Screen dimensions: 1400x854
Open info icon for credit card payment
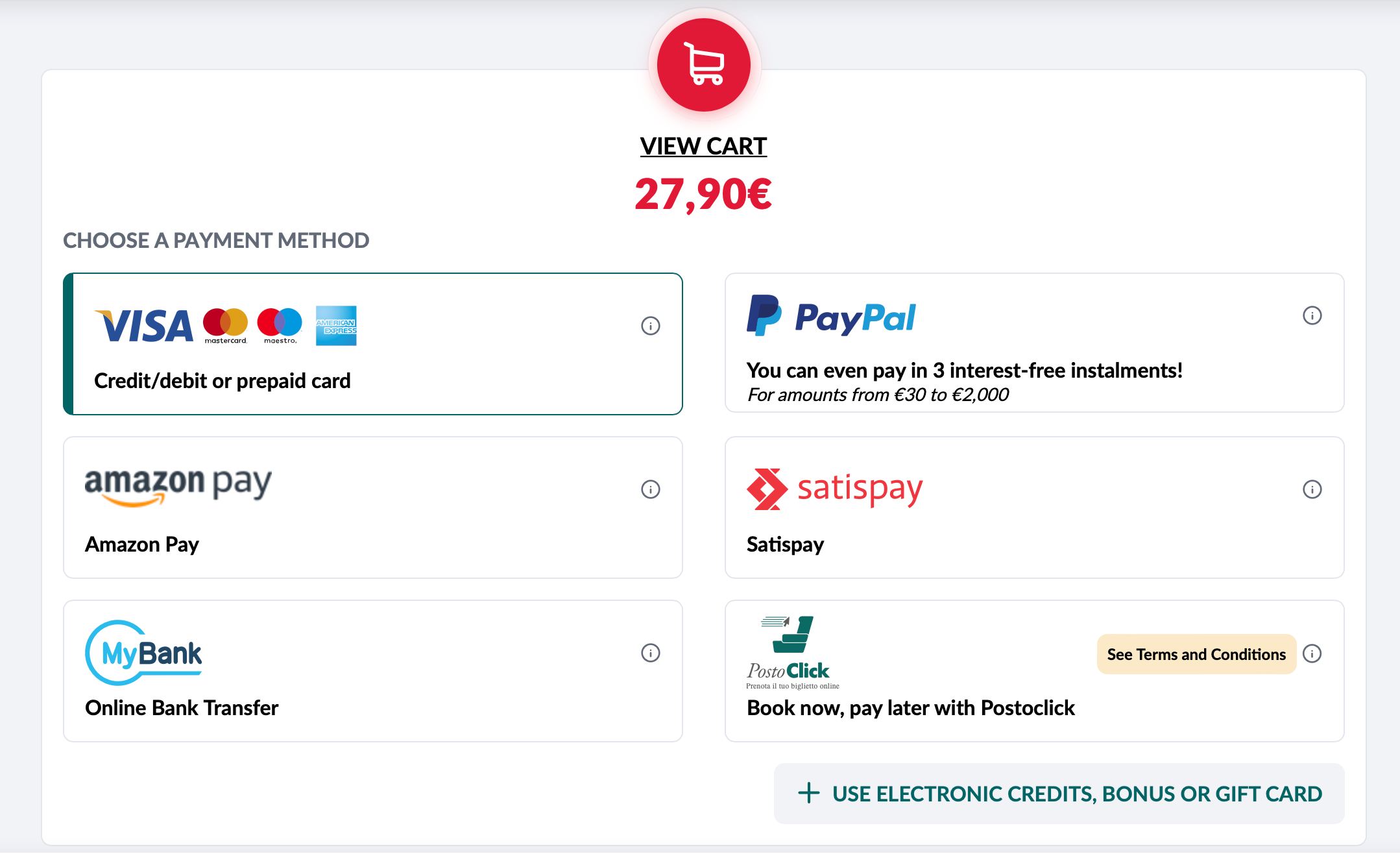[x=651, y=326]
